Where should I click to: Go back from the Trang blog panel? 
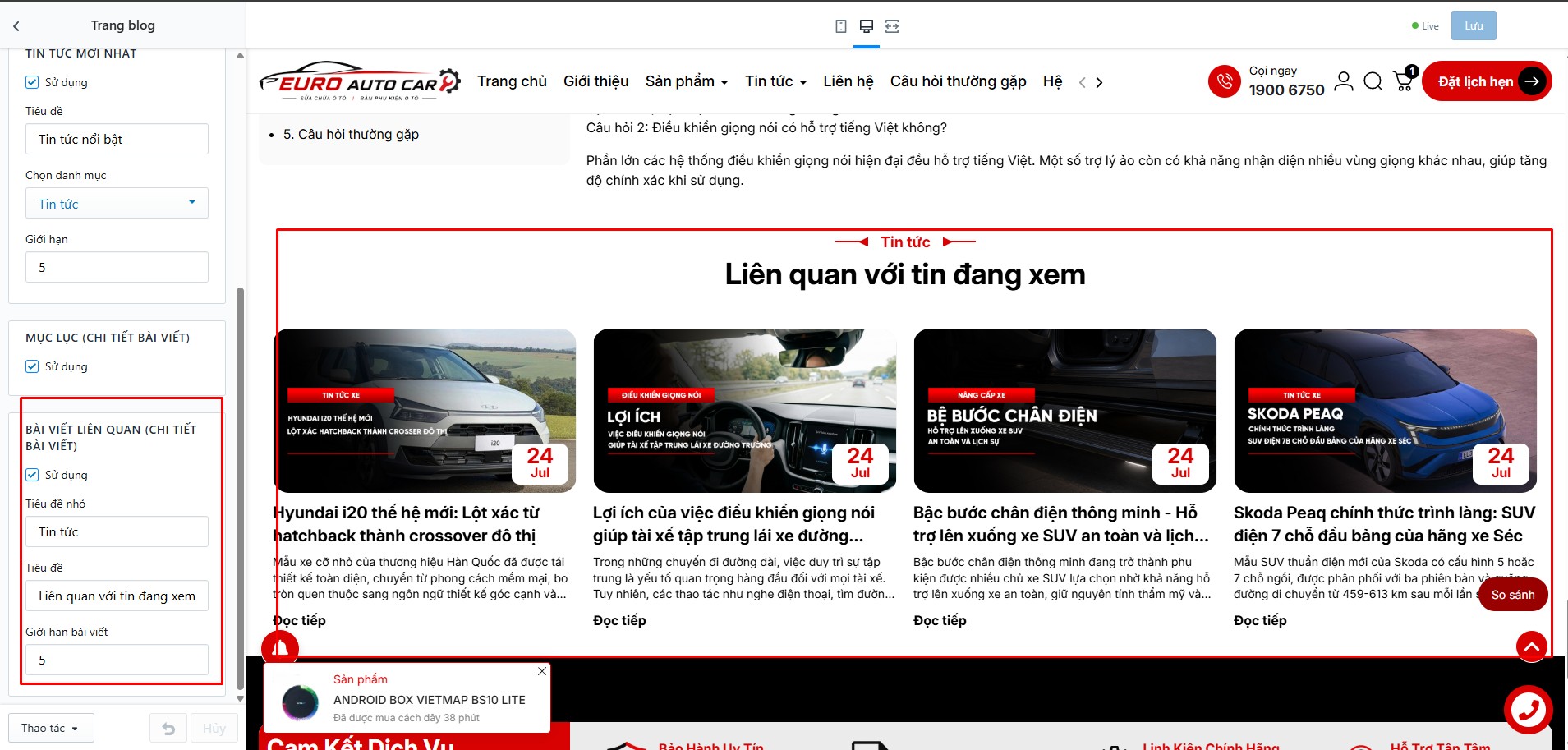pyautogui.click(x=16, y=25)
